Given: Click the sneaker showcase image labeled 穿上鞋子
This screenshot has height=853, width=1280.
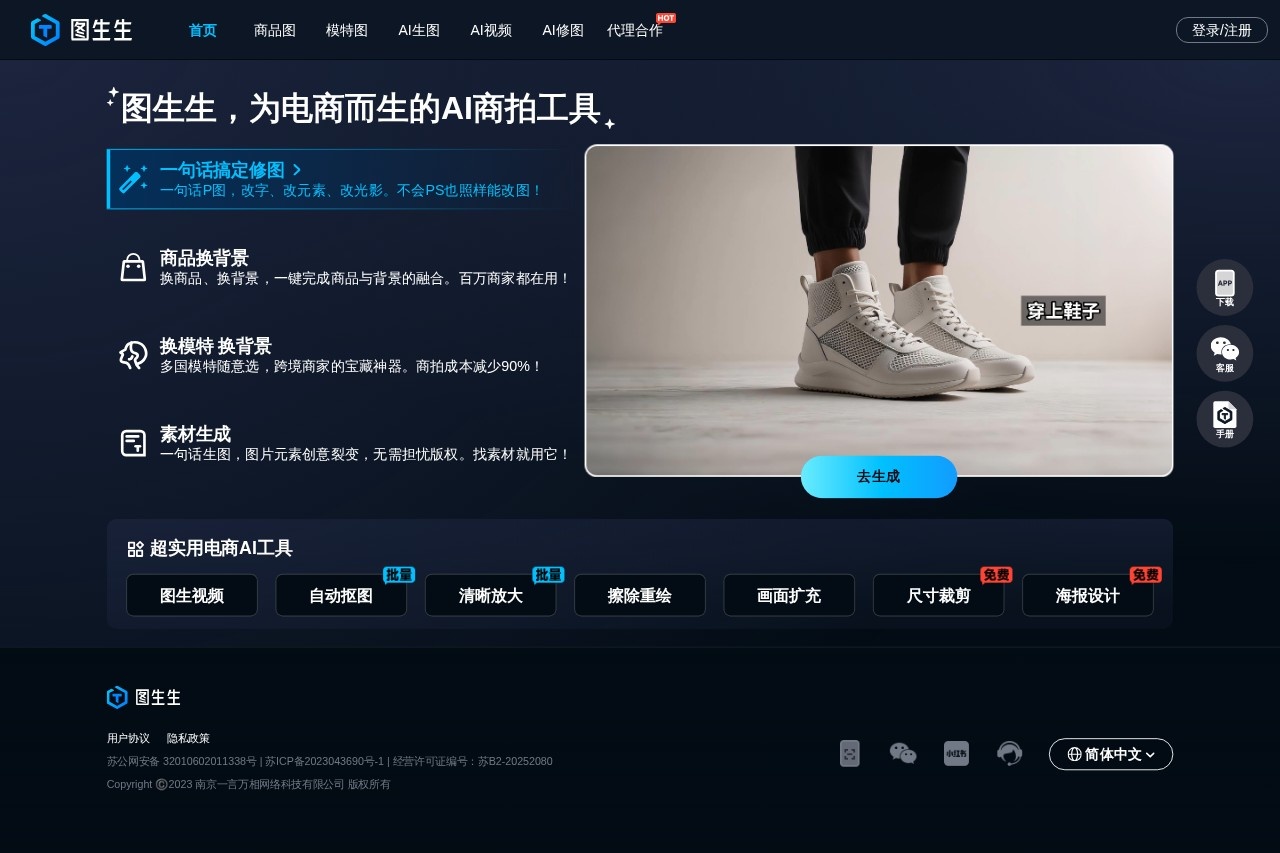Looking at the screenshot, I should coord(878,310).
